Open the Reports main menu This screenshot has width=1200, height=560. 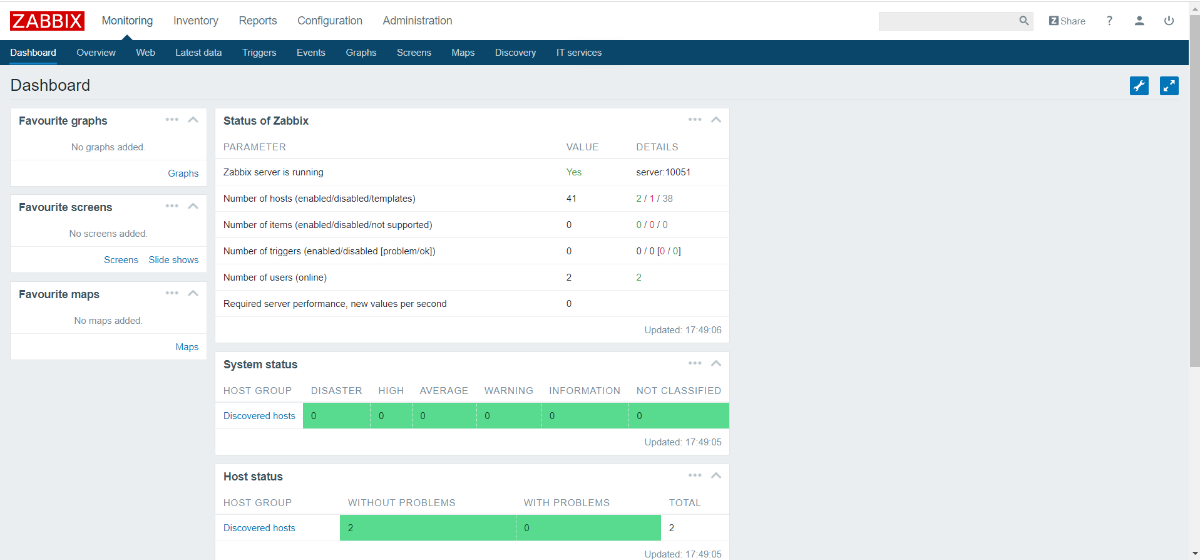point(258,21)
